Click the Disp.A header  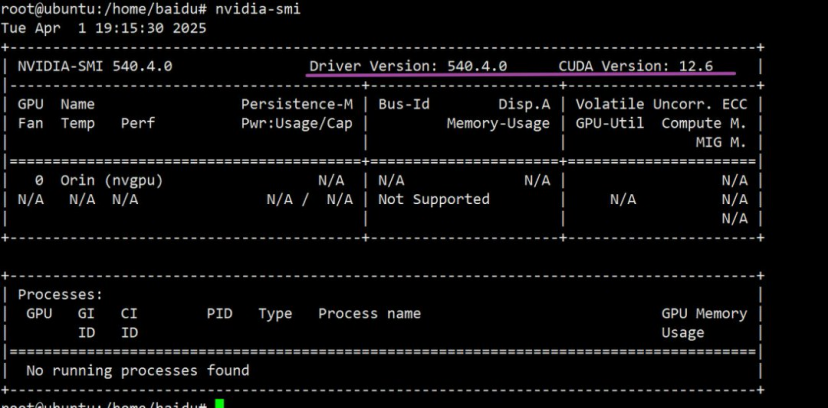tap(524, 105)
